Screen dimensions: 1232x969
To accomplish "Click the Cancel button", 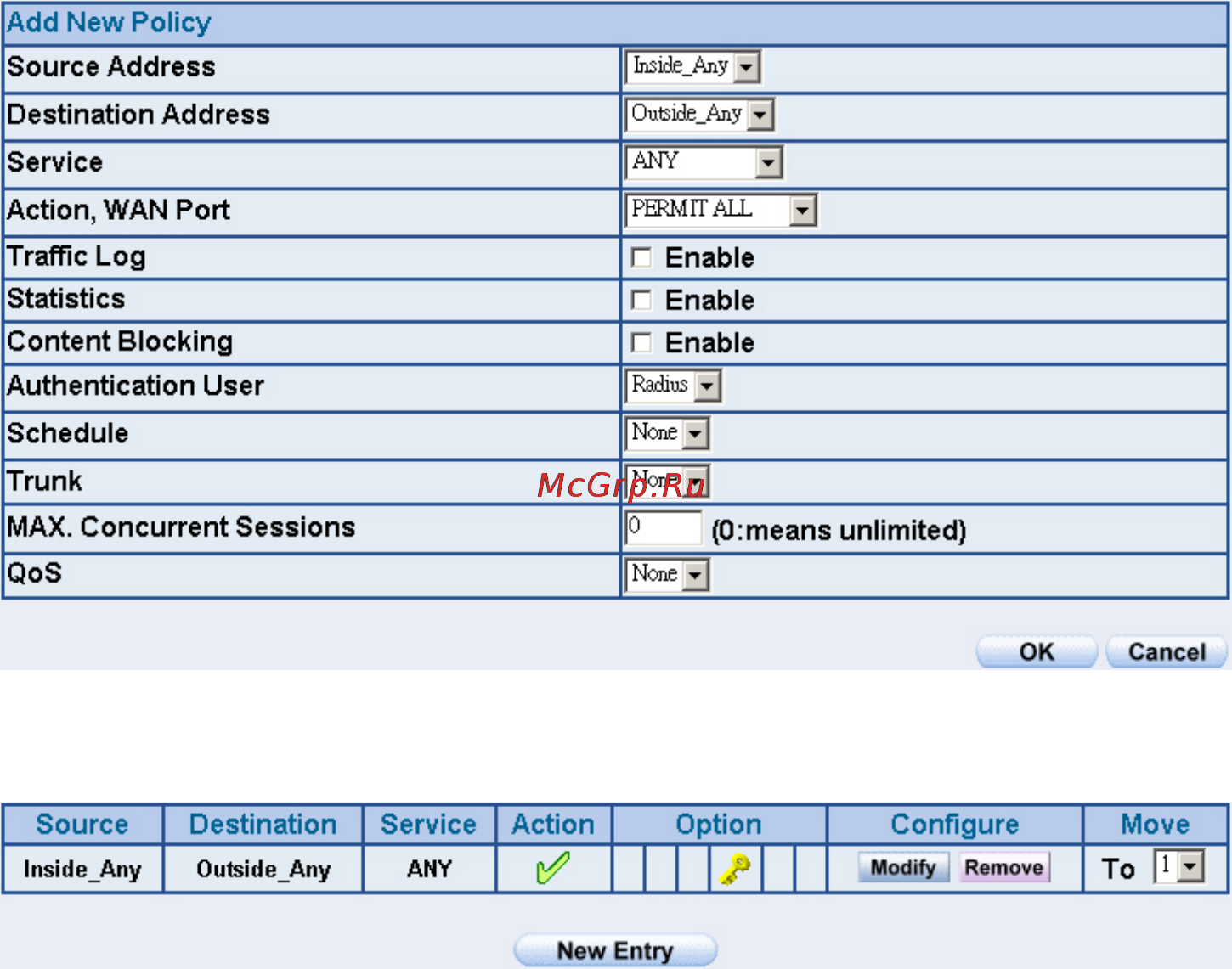I will point(1167,651).
